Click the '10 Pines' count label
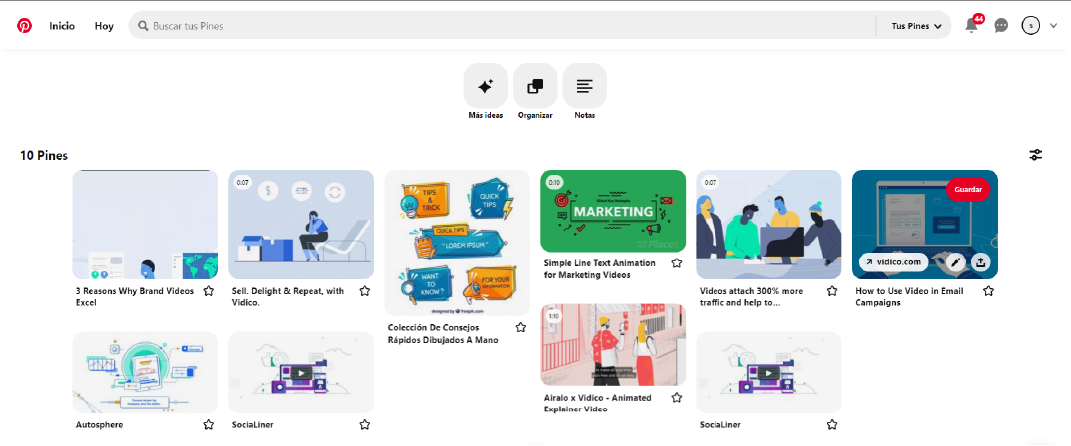The width and height of the screenshot is (1071, 446). tap(44, 156)
